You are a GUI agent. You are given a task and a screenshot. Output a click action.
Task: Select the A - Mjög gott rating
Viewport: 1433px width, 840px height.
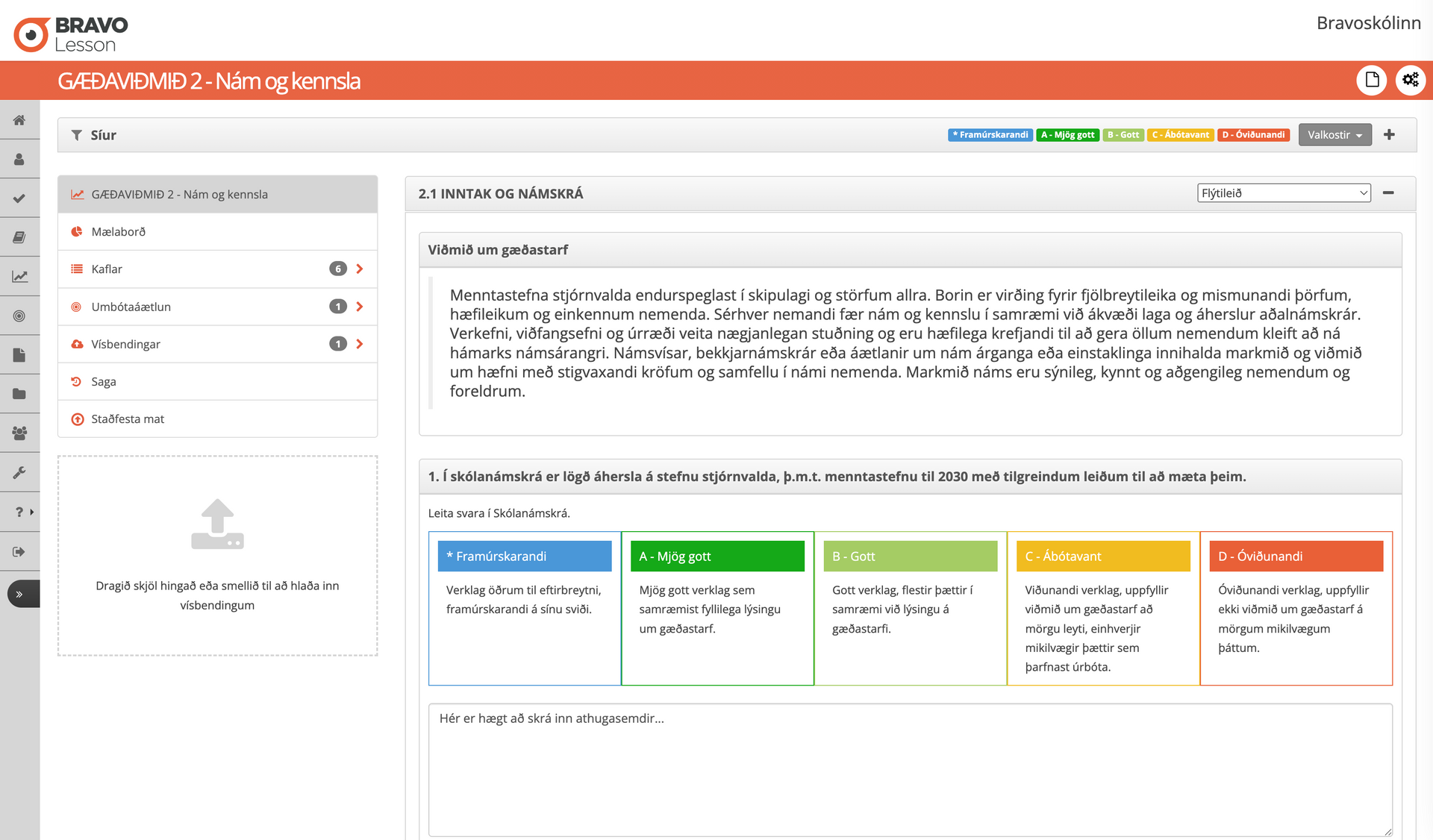point(716,557)
